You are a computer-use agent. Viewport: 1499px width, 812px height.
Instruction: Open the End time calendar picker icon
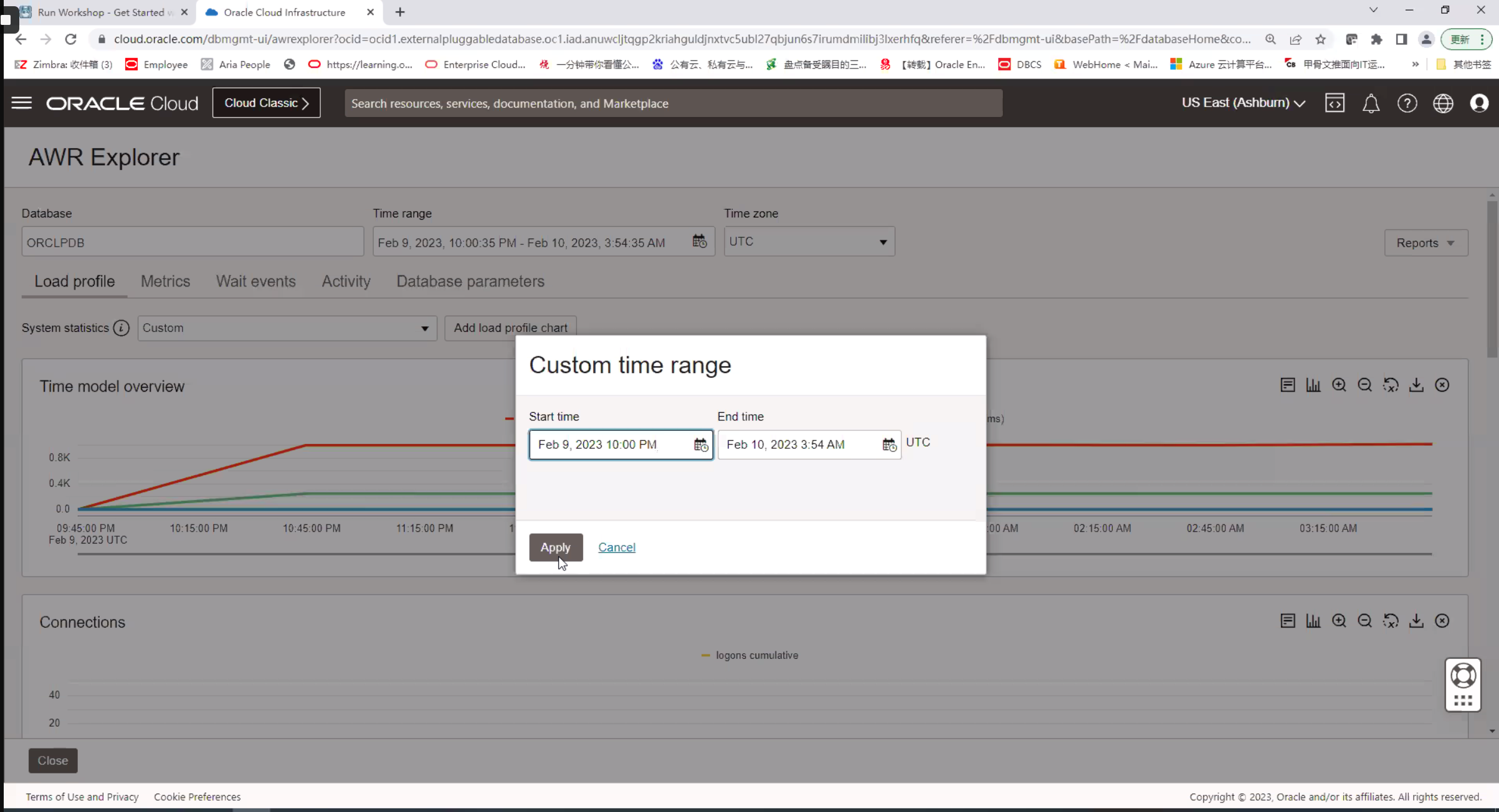(889, 445)
